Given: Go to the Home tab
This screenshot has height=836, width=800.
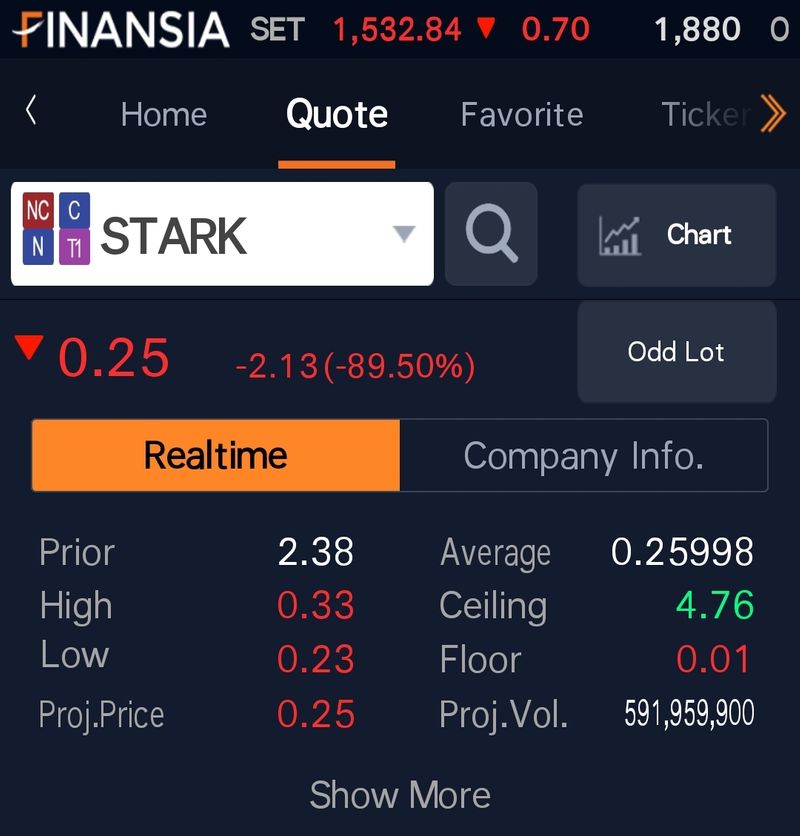Looking at the screenshot, I should click(163, 115).
